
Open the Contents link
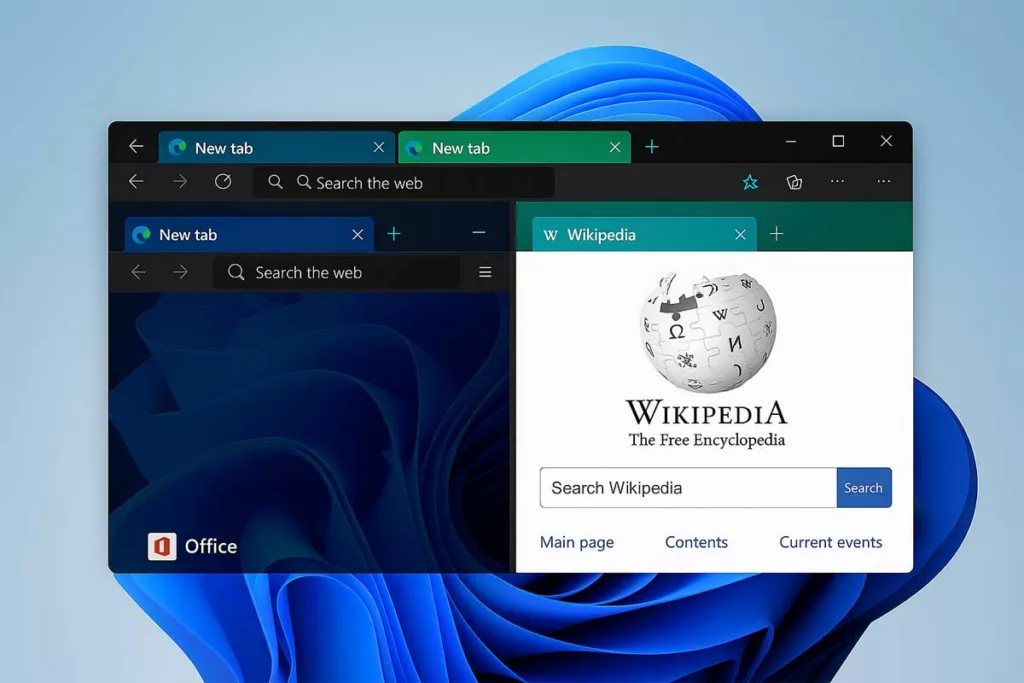[696, 542]
